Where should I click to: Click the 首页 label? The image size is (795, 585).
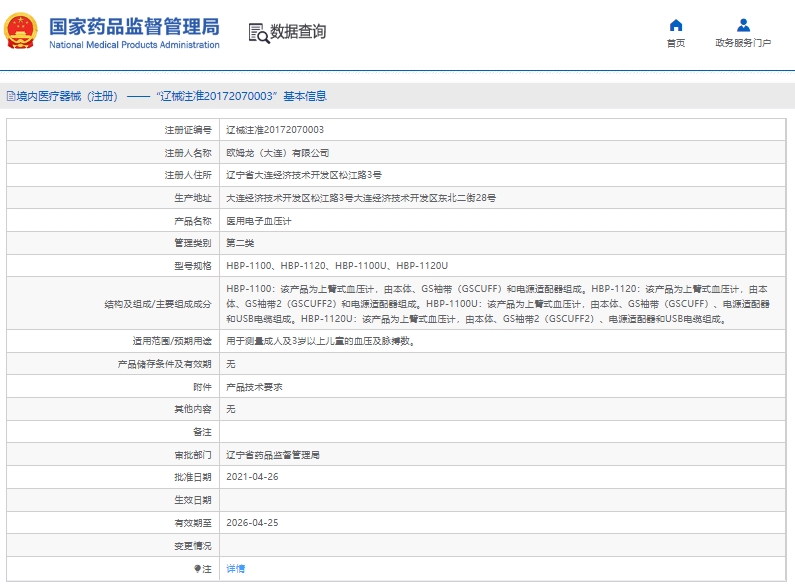(675, 43)
